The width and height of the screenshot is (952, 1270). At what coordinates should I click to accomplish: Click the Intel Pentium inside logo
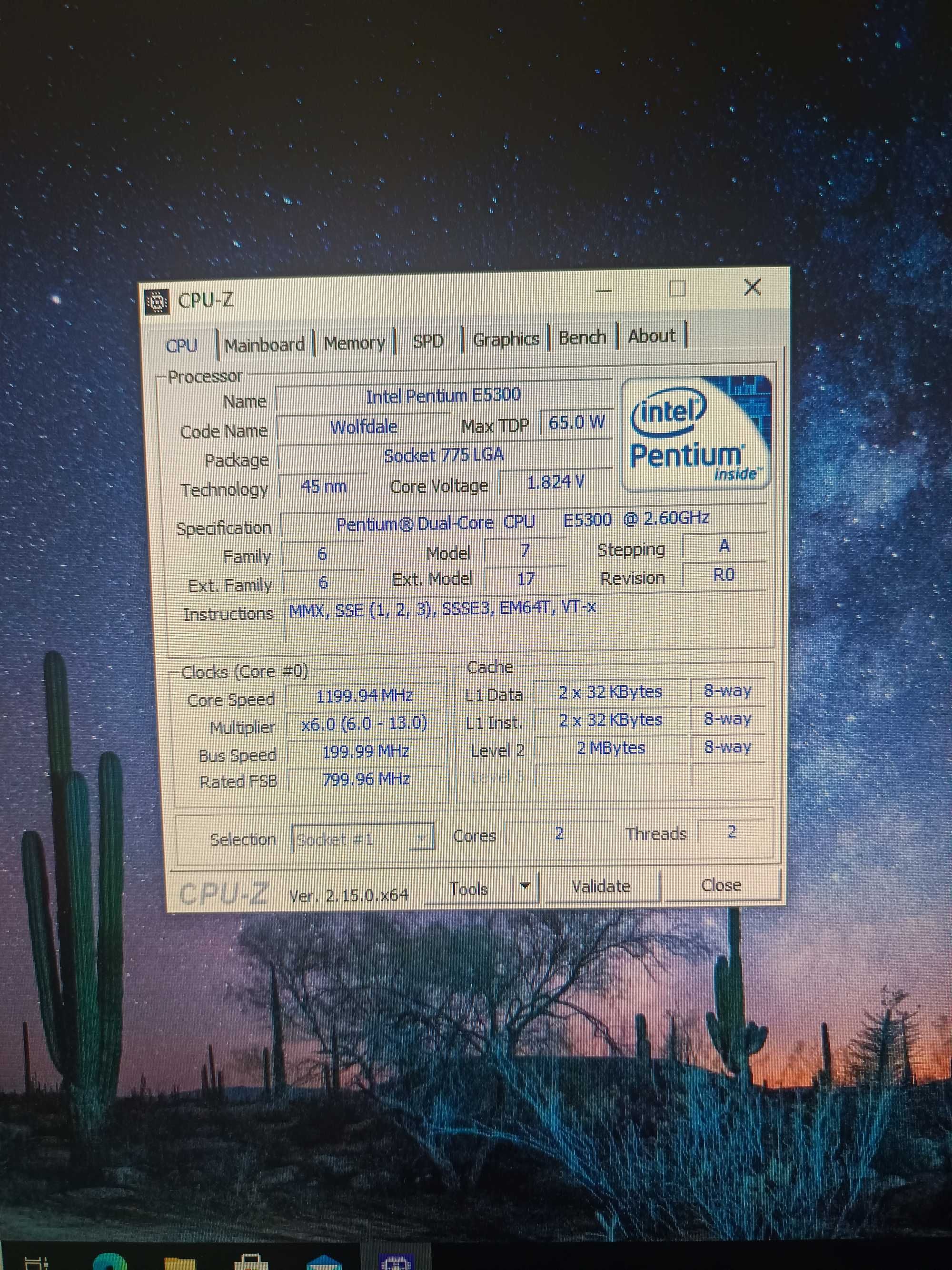point(696,433)
